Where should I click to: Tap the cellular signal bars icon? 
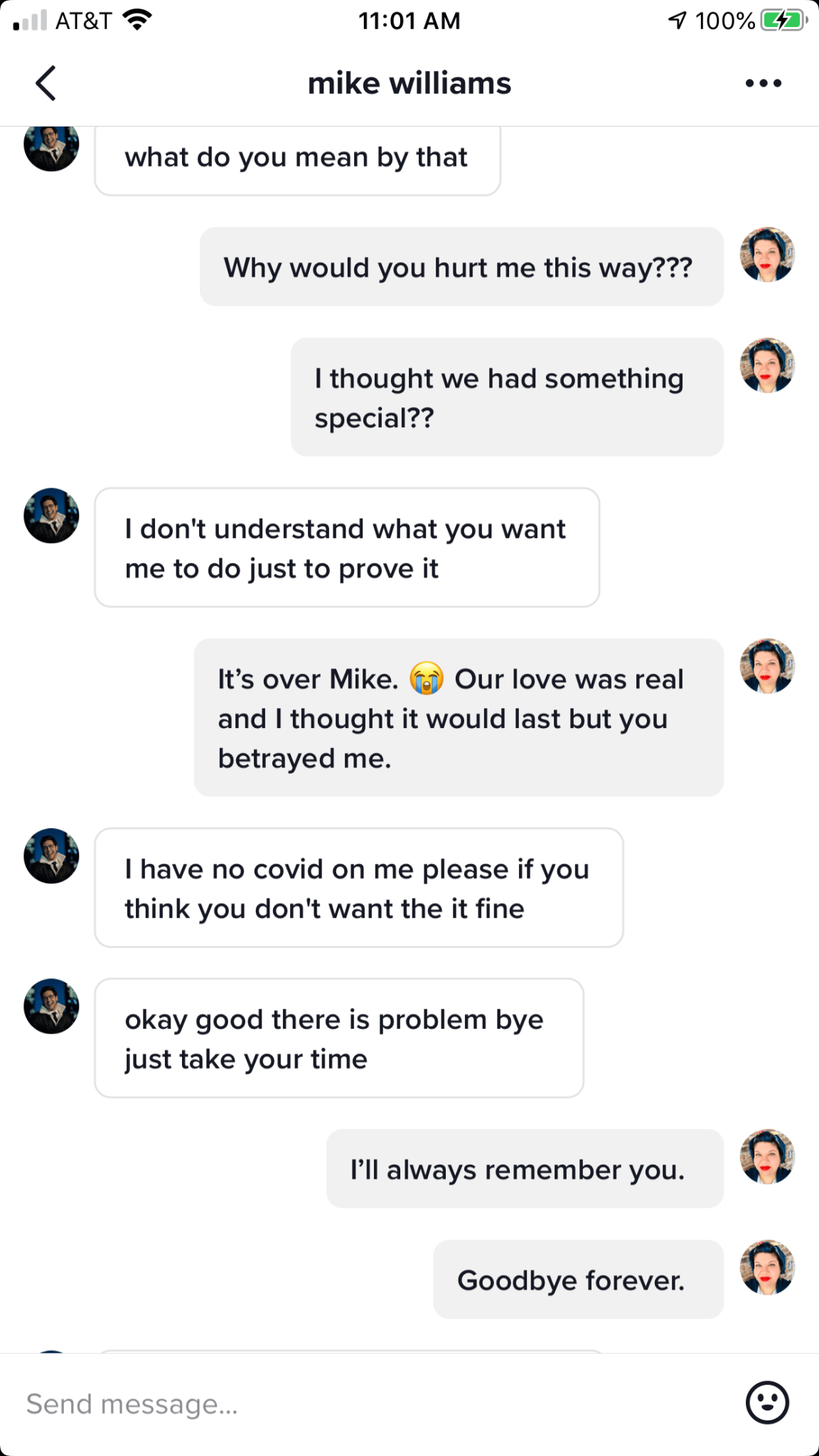pos(29,21)
